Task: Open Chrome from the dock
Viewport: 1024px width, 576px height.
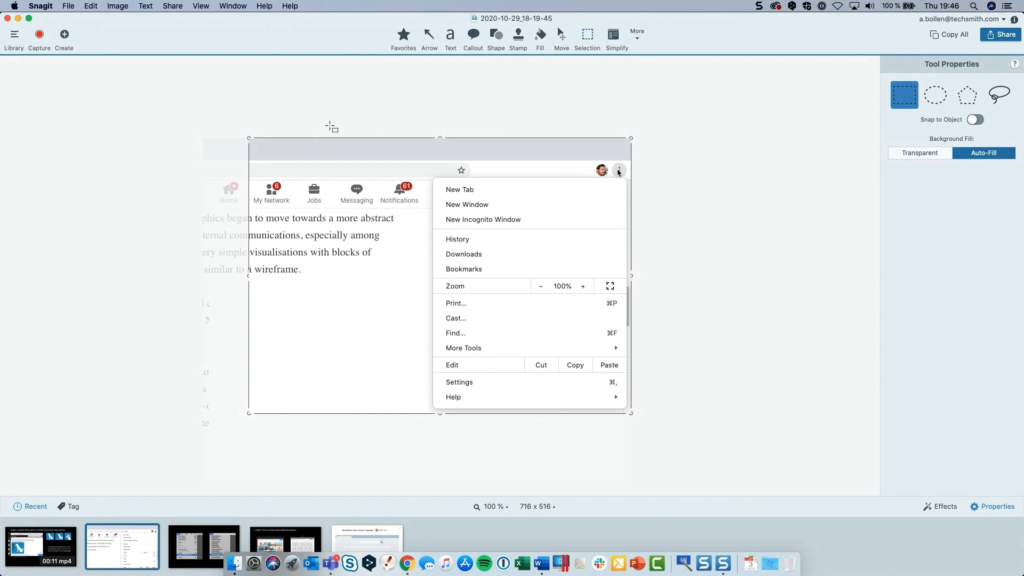Action: coord(407,563)
